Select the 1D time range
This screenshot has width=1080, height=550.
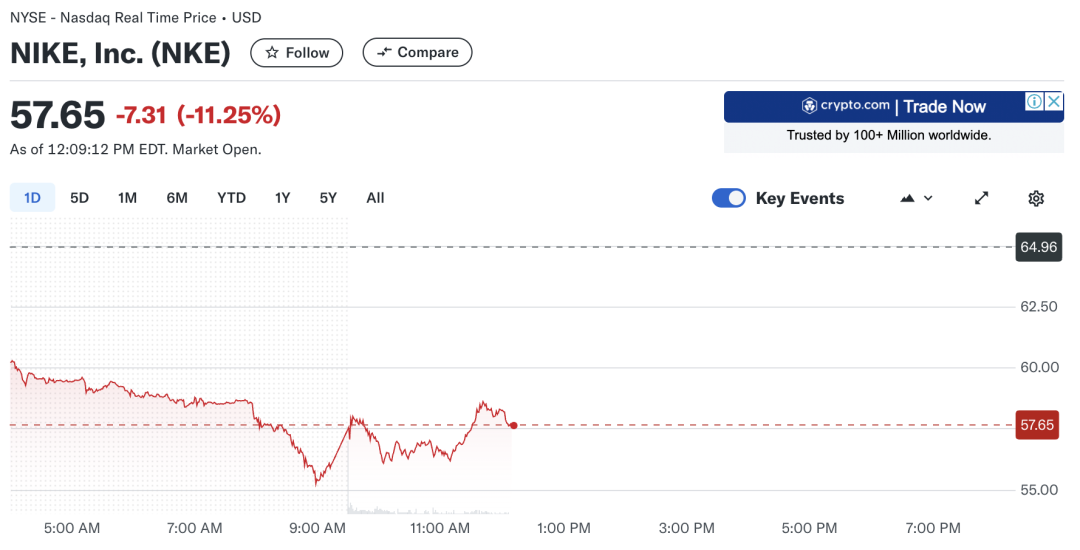point(32,198)
